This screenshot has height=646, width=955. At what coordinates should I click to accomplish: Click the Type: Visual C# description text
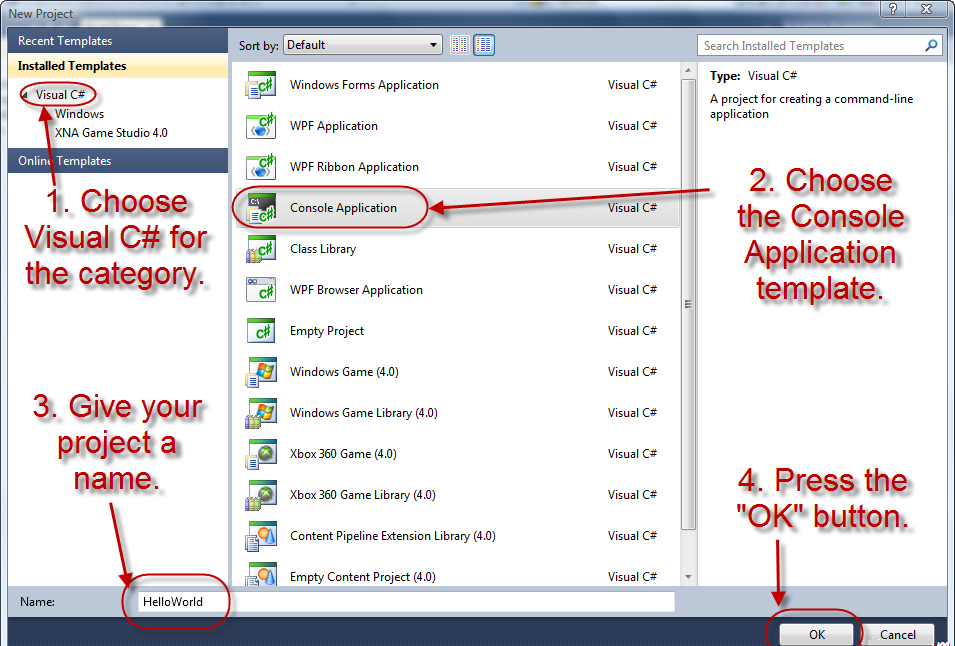tap(753, 76)
